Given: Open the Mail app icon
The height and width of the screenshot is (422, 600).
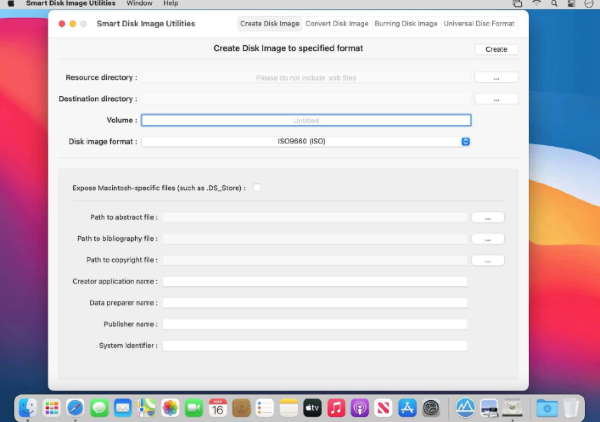Looking at the screenshot, I should 123,408.
